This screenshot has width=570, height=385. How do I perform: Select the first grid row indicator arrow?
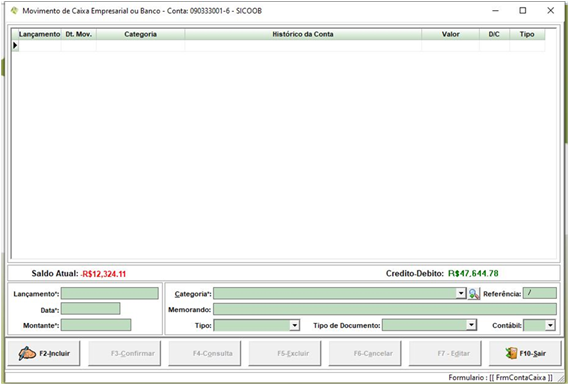point(15,45)
